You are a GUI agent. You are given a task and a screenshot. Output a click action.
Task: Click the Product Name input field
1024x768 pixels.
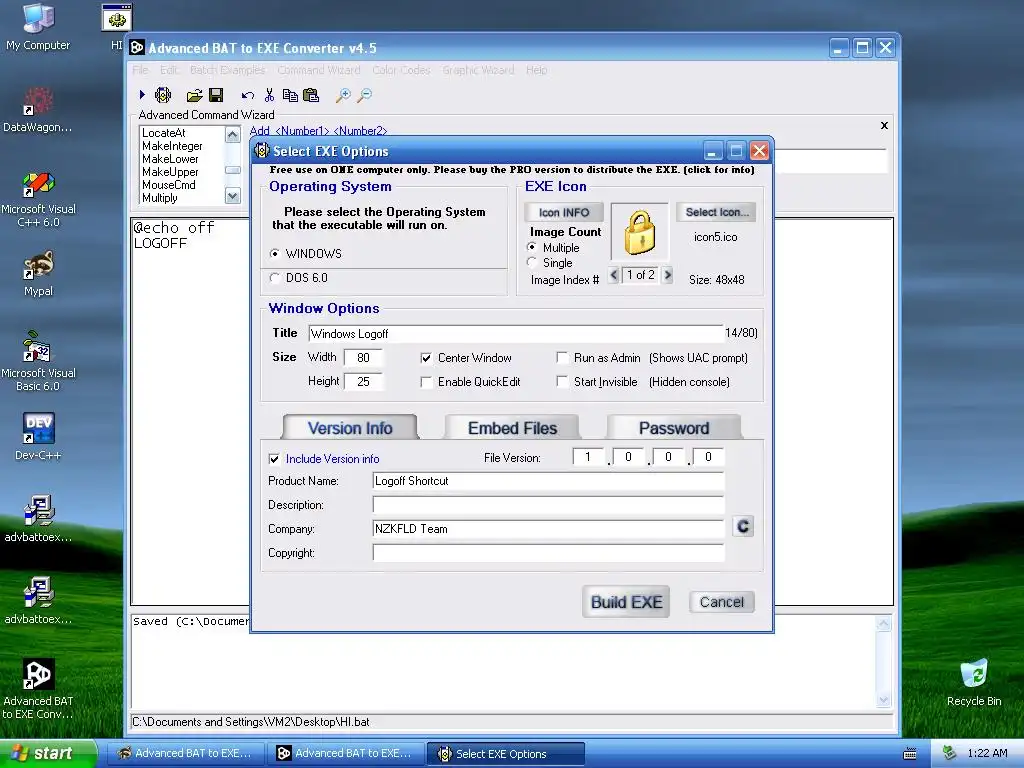(x=548, y=481)
